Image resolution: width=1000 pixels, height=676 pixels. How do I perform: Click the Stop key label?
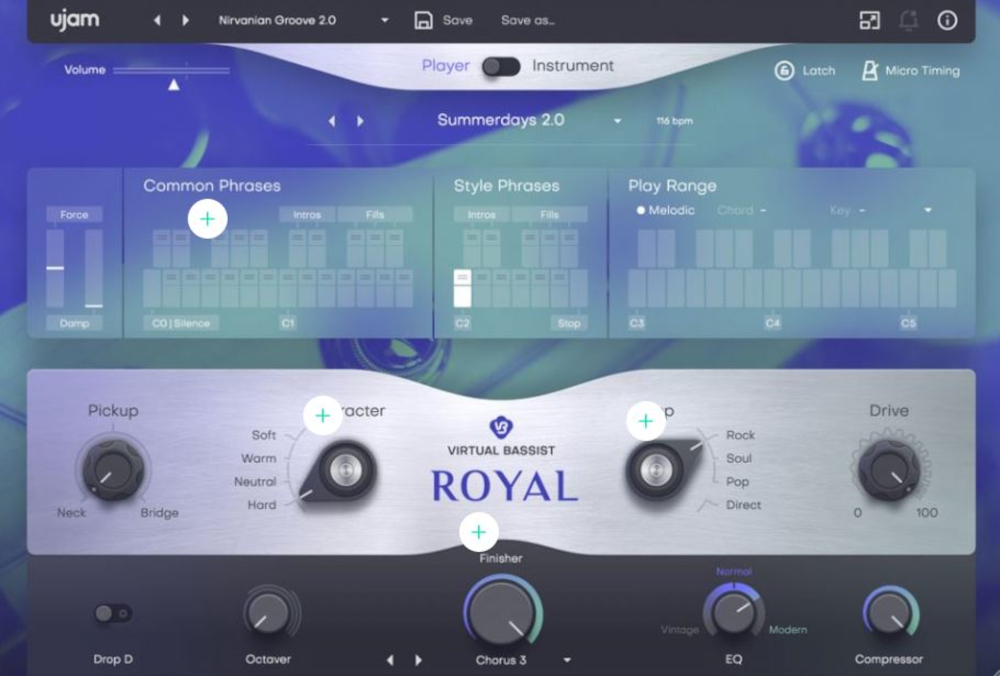(x=569, y=323)
